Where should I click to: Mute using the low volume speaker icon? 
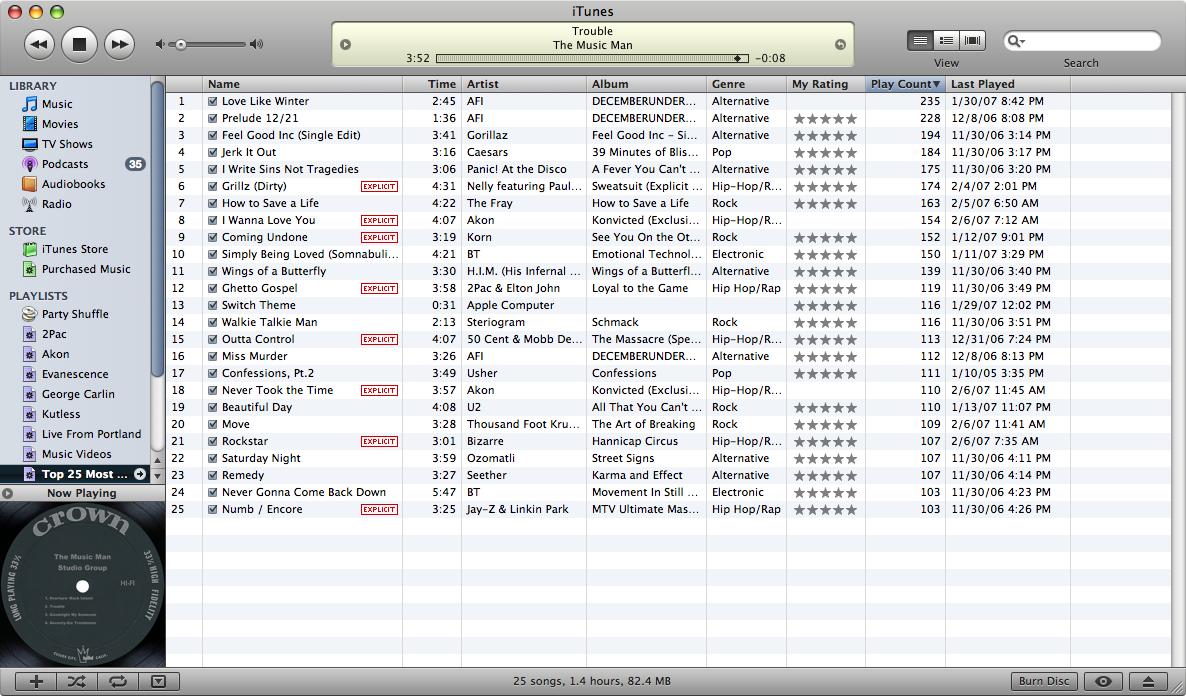coord(160,45)
